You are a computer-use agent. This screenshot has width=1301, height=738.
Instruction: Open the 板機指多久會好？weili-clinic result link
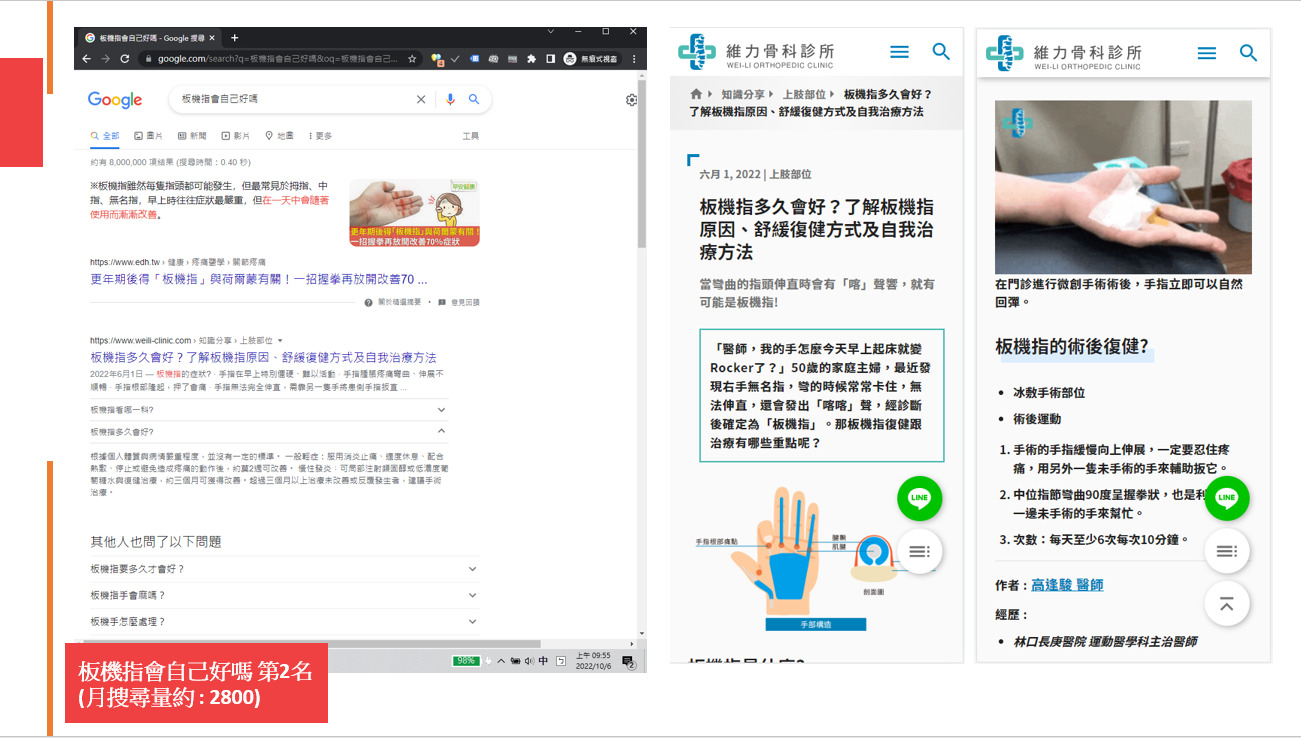tap(263, 357)
